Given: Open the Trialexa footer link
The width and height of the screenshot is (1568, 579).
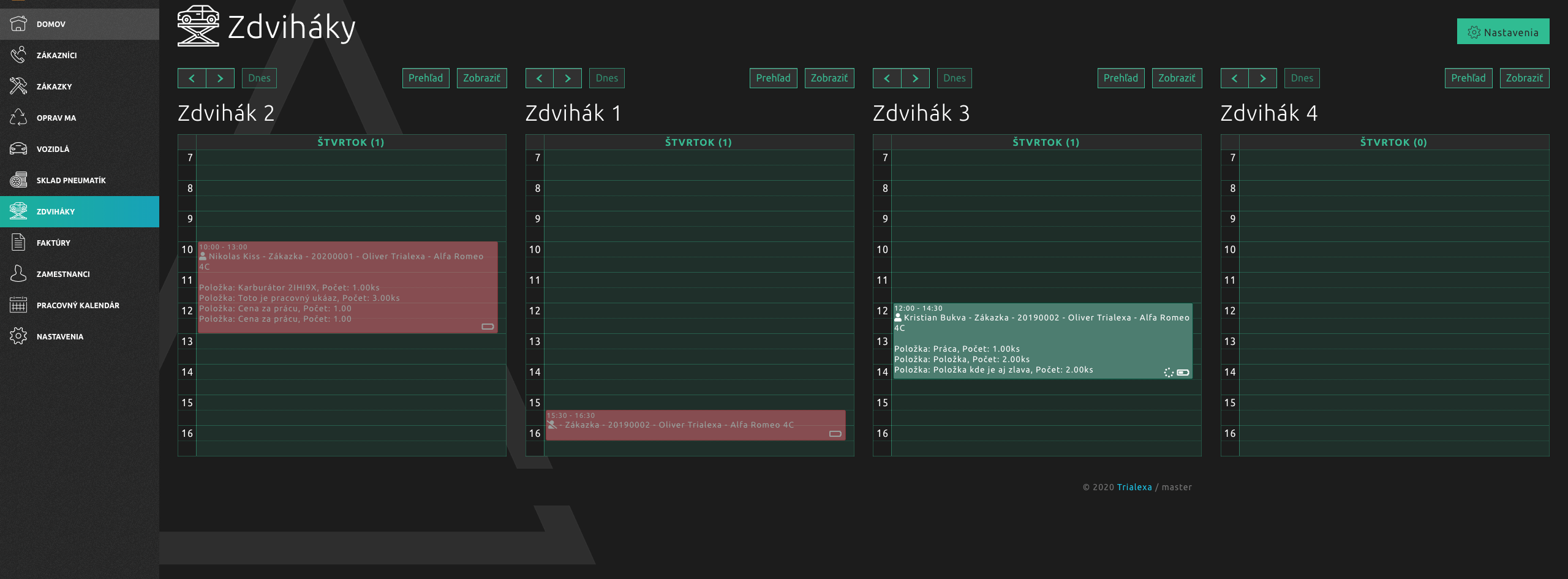Looking at the screenshot, I should 1134,487.
